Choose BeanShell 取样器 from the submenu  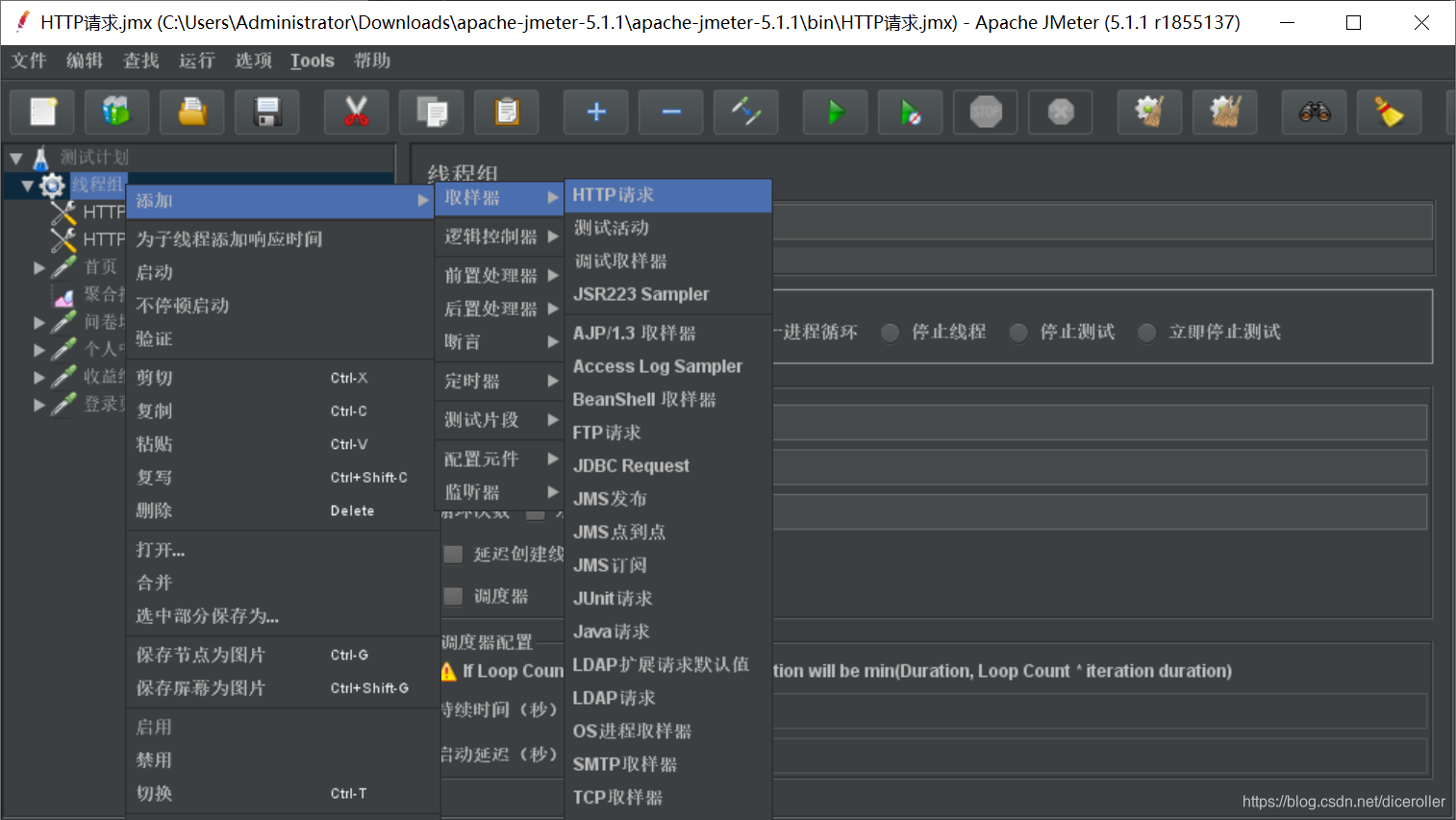[668, 399]
